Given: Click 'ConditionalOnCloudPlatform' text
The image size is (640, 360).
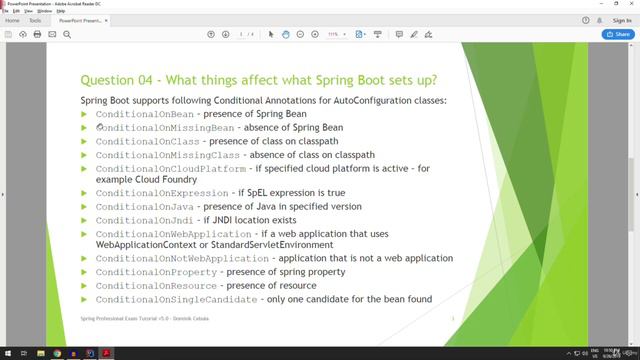Looking at the screenshot, I should pos(171,169).
